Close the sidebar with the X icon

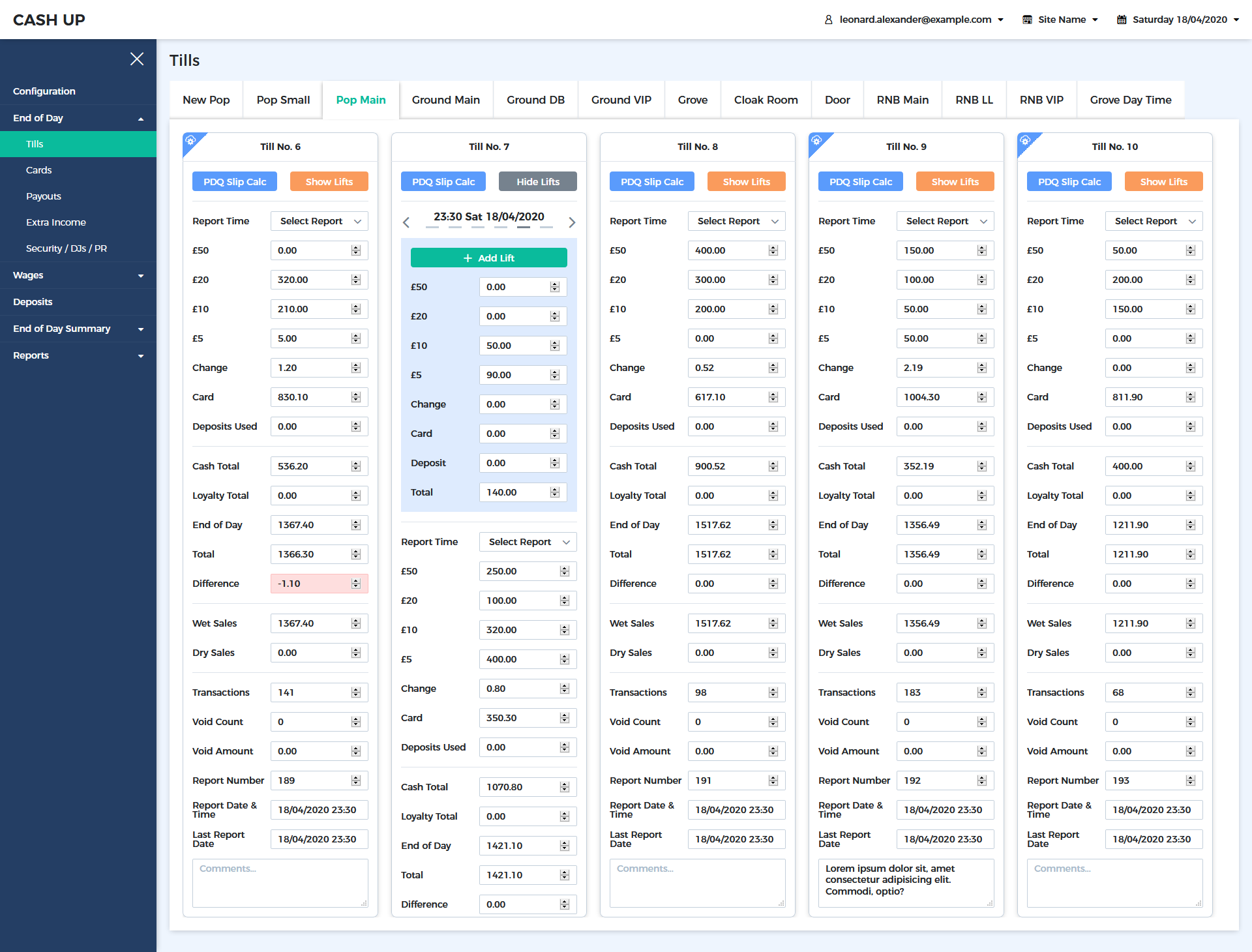click(137, 59)
